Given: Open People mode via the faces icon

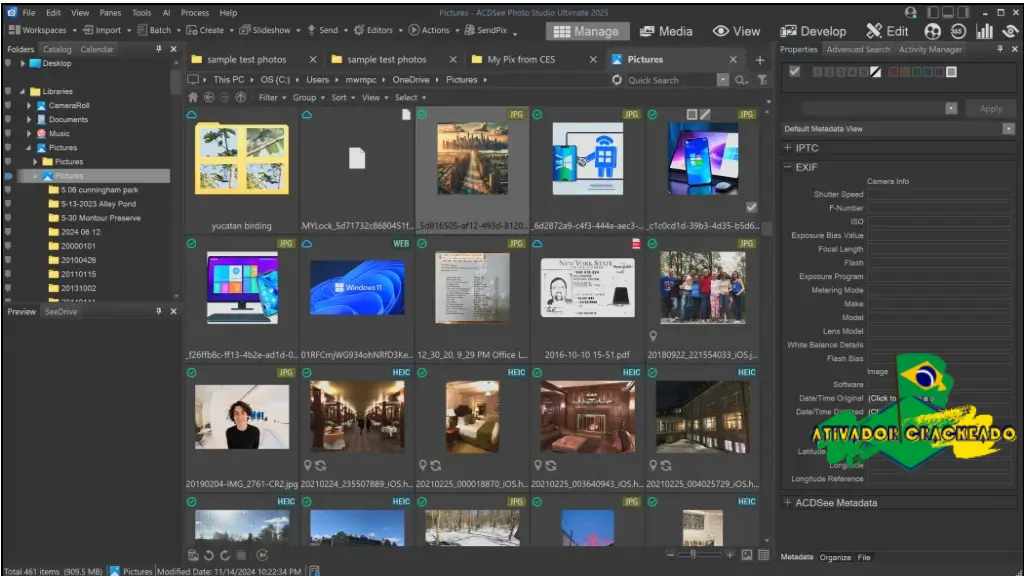Looking at the screenshot, I should tap(933, 31).
